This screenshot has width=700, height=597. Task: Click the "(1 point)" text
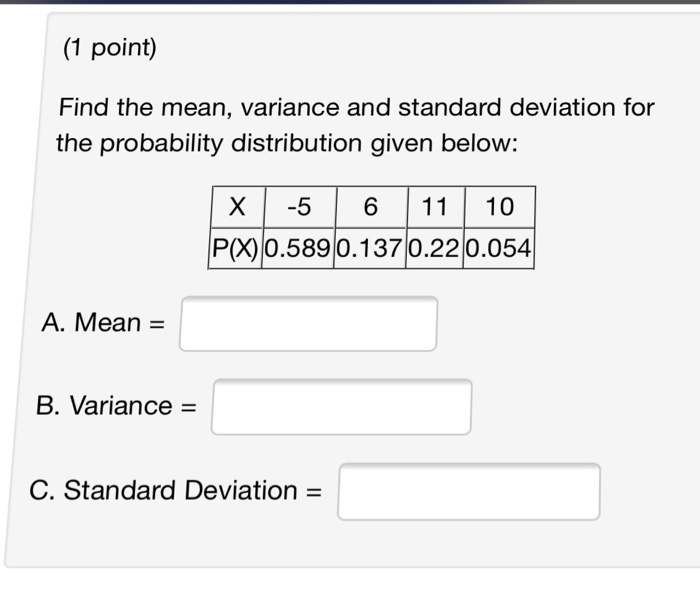(109, 48)
